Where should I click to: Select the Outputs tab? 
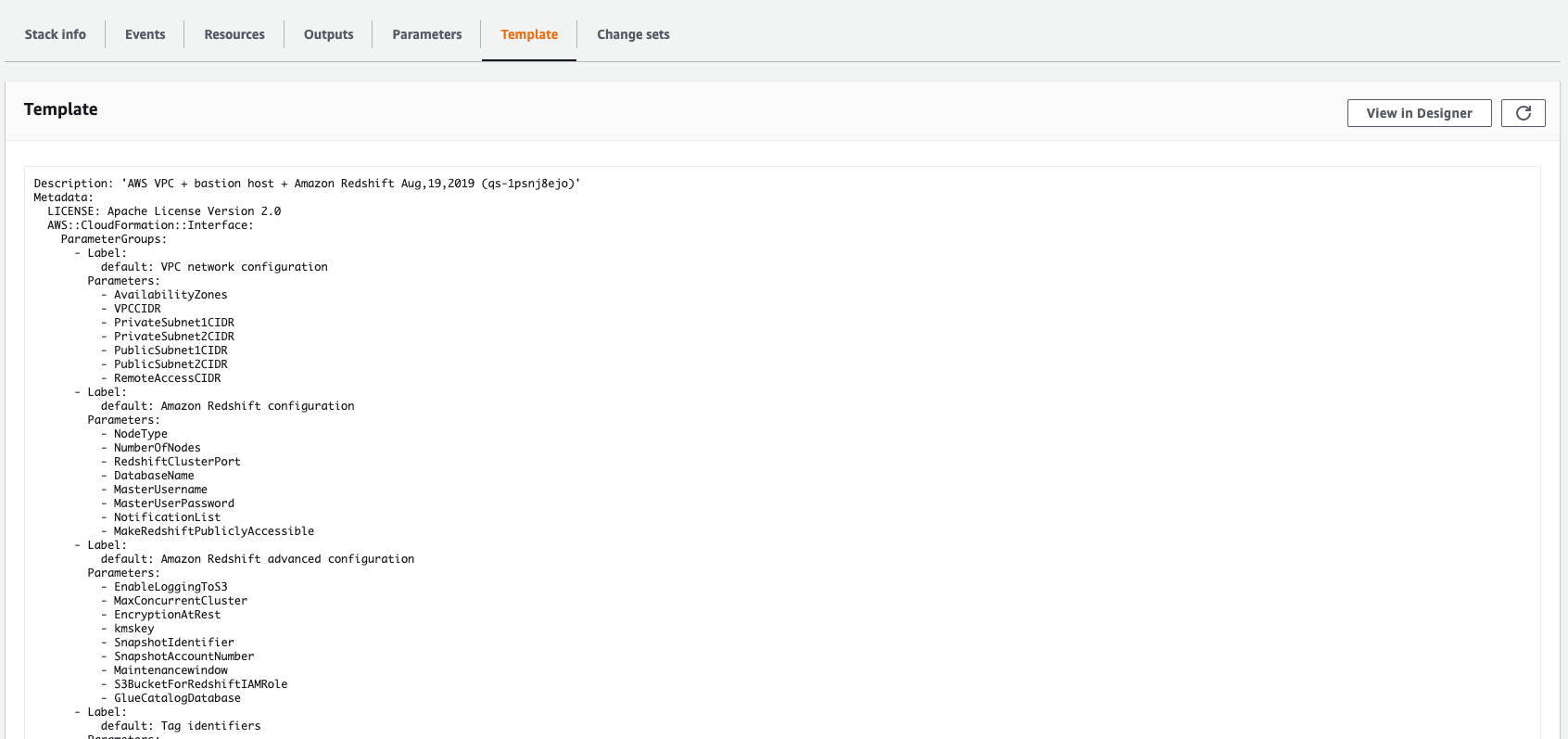click(x=329, y=34)
